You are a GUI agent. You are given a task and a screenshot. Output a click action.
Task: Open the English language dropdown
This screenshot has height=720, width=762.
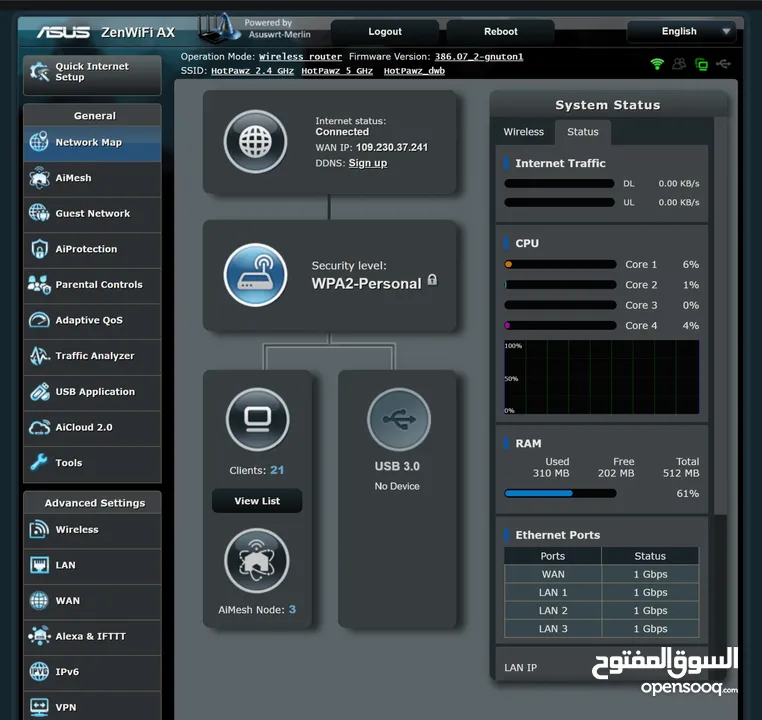(x=681, y=31)
